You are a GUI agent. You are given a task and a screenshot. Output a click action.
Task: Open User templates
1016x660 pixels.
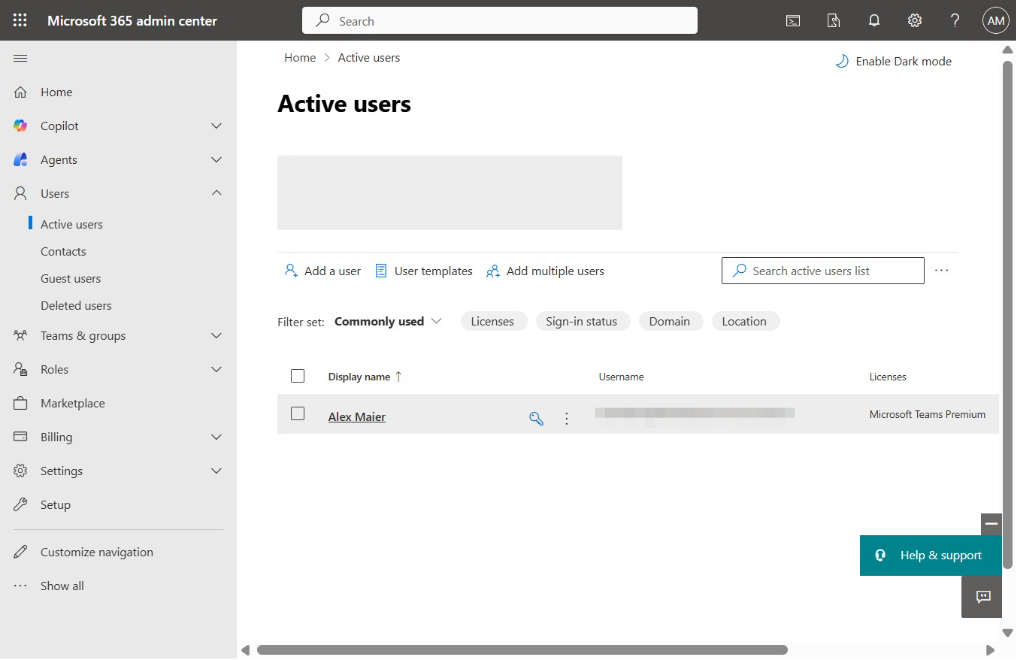point(424,271)
